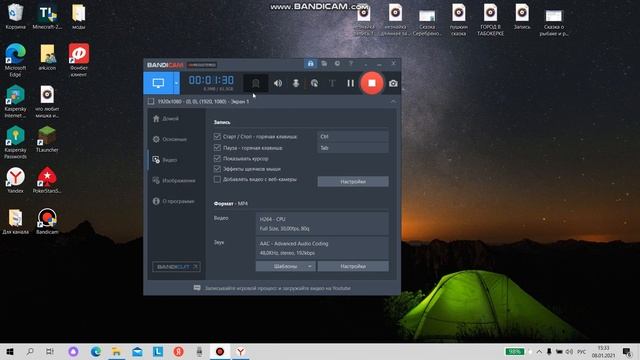Open the help question mark icon

point(351,64)
